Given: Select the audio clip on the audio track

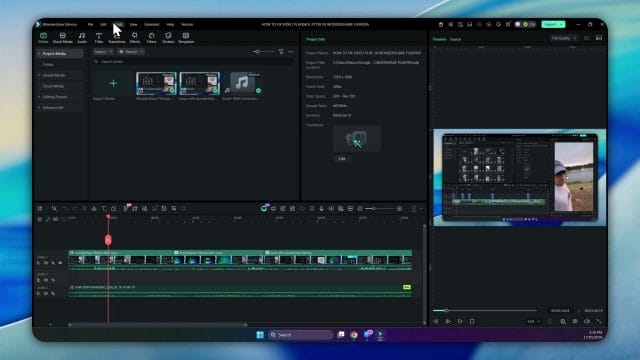Looking at the screenshot, I should point(240,290).
